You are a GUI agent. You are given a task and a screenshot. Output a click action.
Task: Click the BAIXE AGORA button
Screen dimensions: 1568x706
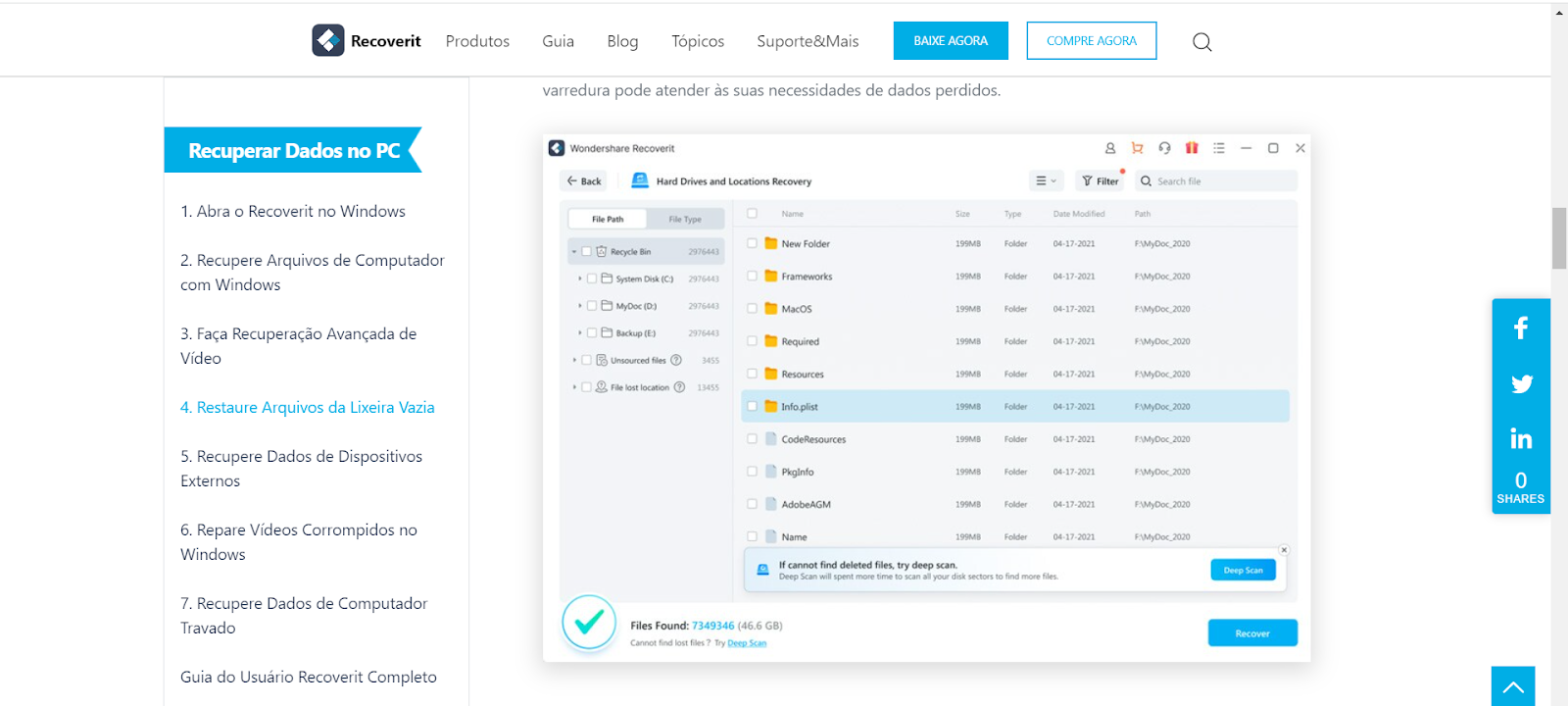coord(951,40)
